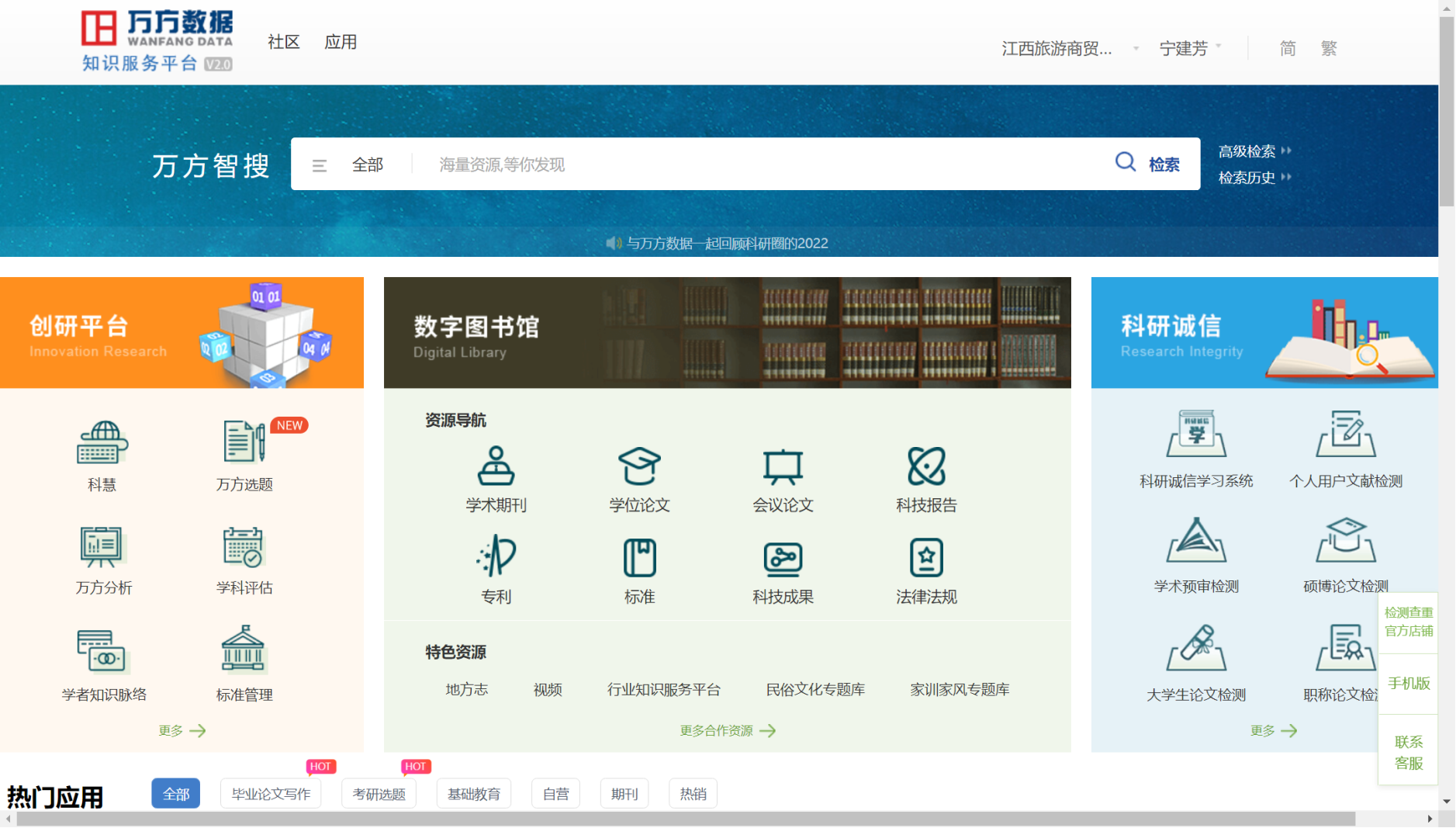Select the 基础教育 tab
This screenshot has width=1456, height=828.
[x=473, y=793]
